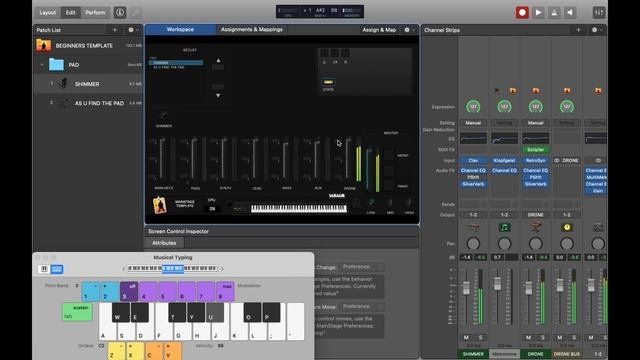Click the workspace onscreen keyboard
Image resolution: width=640 pixels, height=360 pixels.
tap(299, 209)
